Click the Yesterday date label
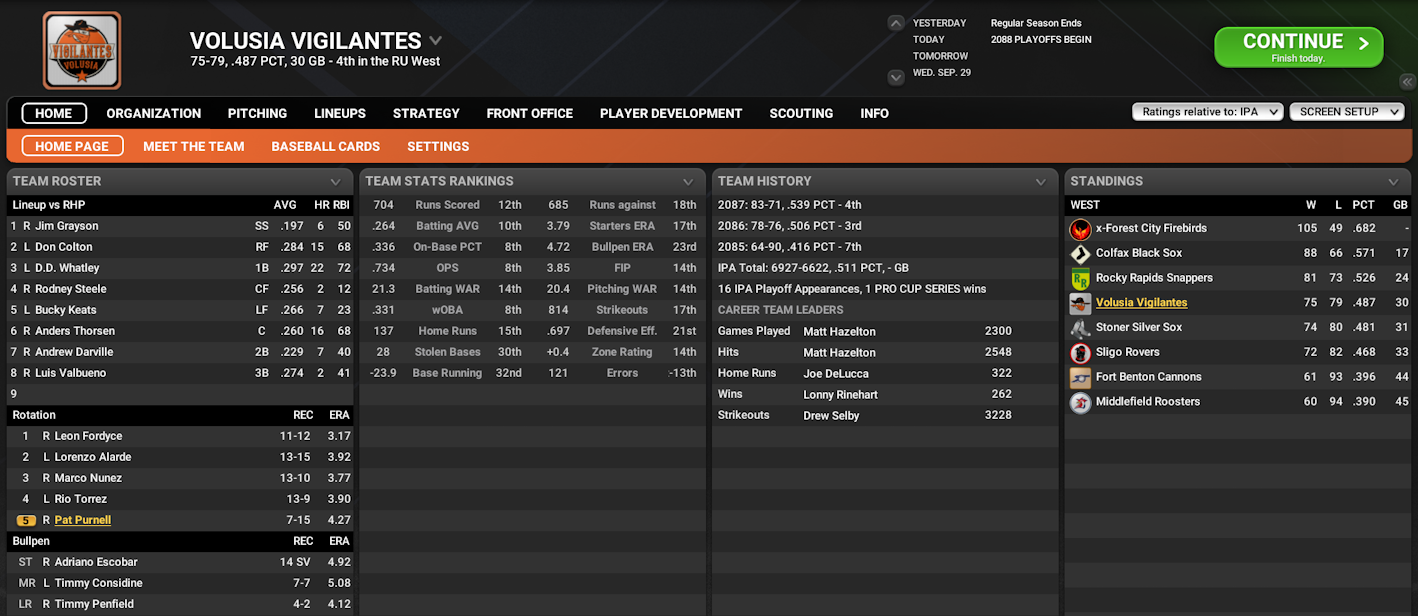Image resolution: width=1418 pixels, height=616 pixels. point(940,23)
